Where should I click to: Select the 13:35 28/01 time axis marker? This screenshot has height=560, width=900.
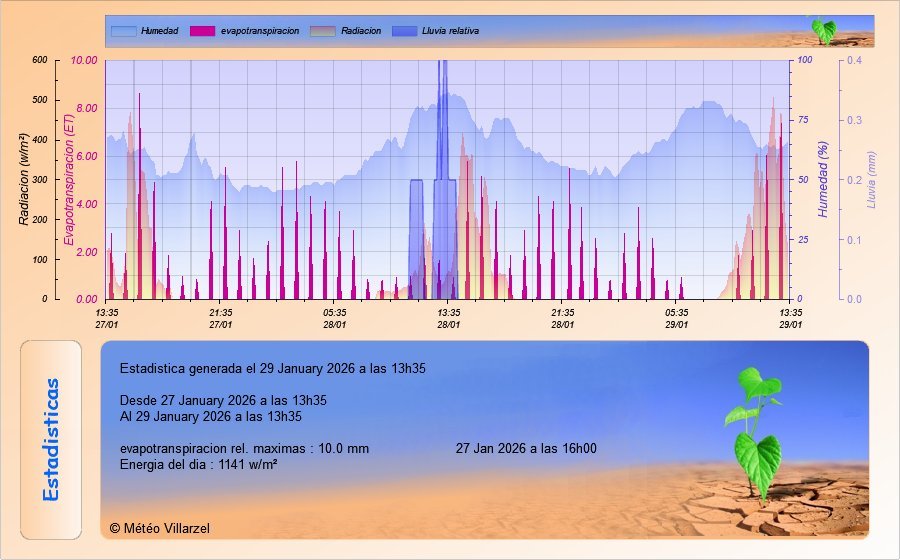coord(449,318)
